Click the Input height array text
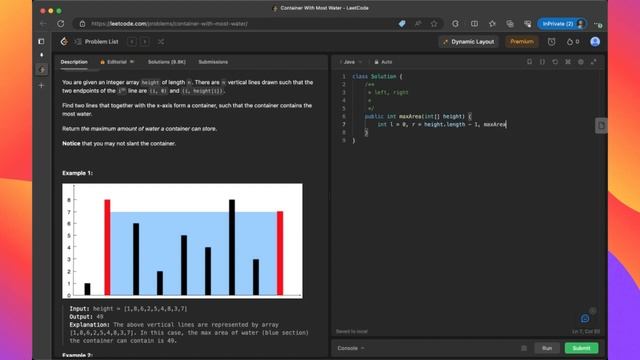640x360 pixels. (x=128, y=309)
